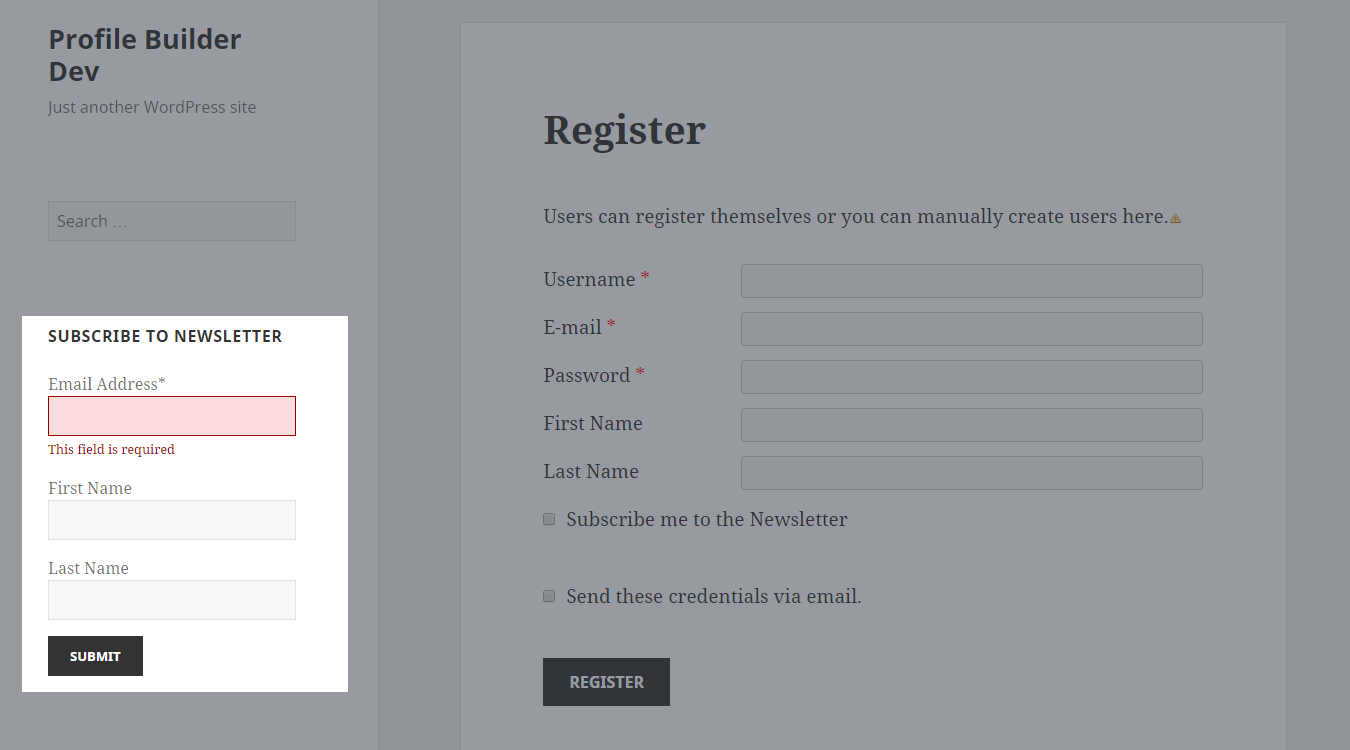
Task: Open the 'Profile Builder Dev' site title link
Action: (144, 55)
